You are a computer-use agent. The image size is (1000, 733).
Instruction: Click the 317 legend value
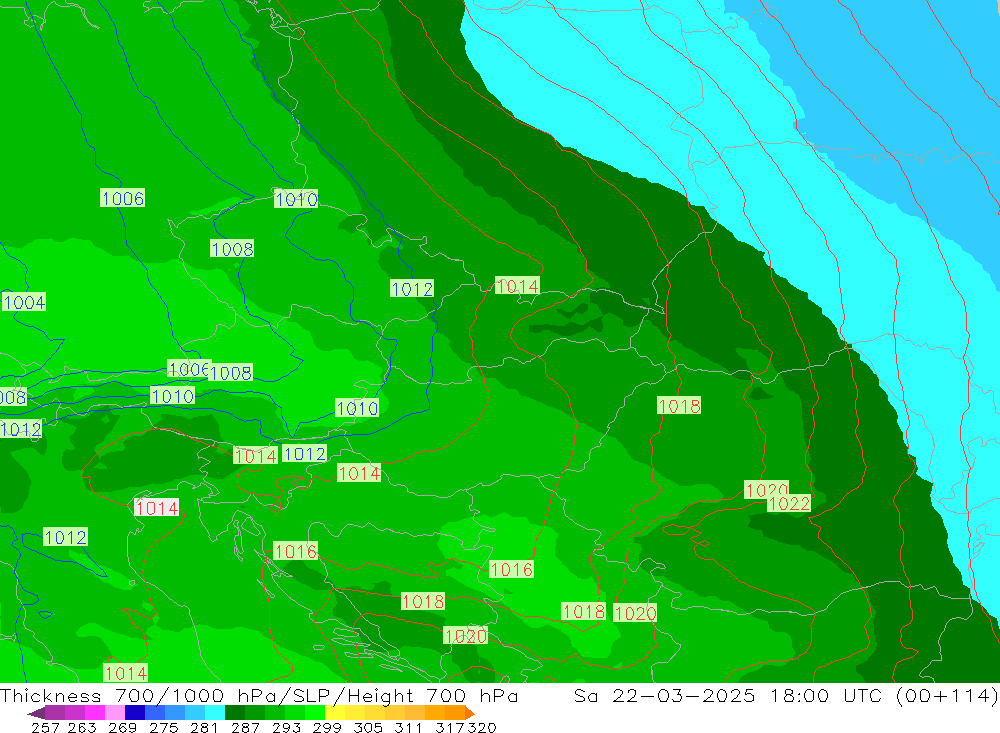pyautogui.click(x=450, y=727)
